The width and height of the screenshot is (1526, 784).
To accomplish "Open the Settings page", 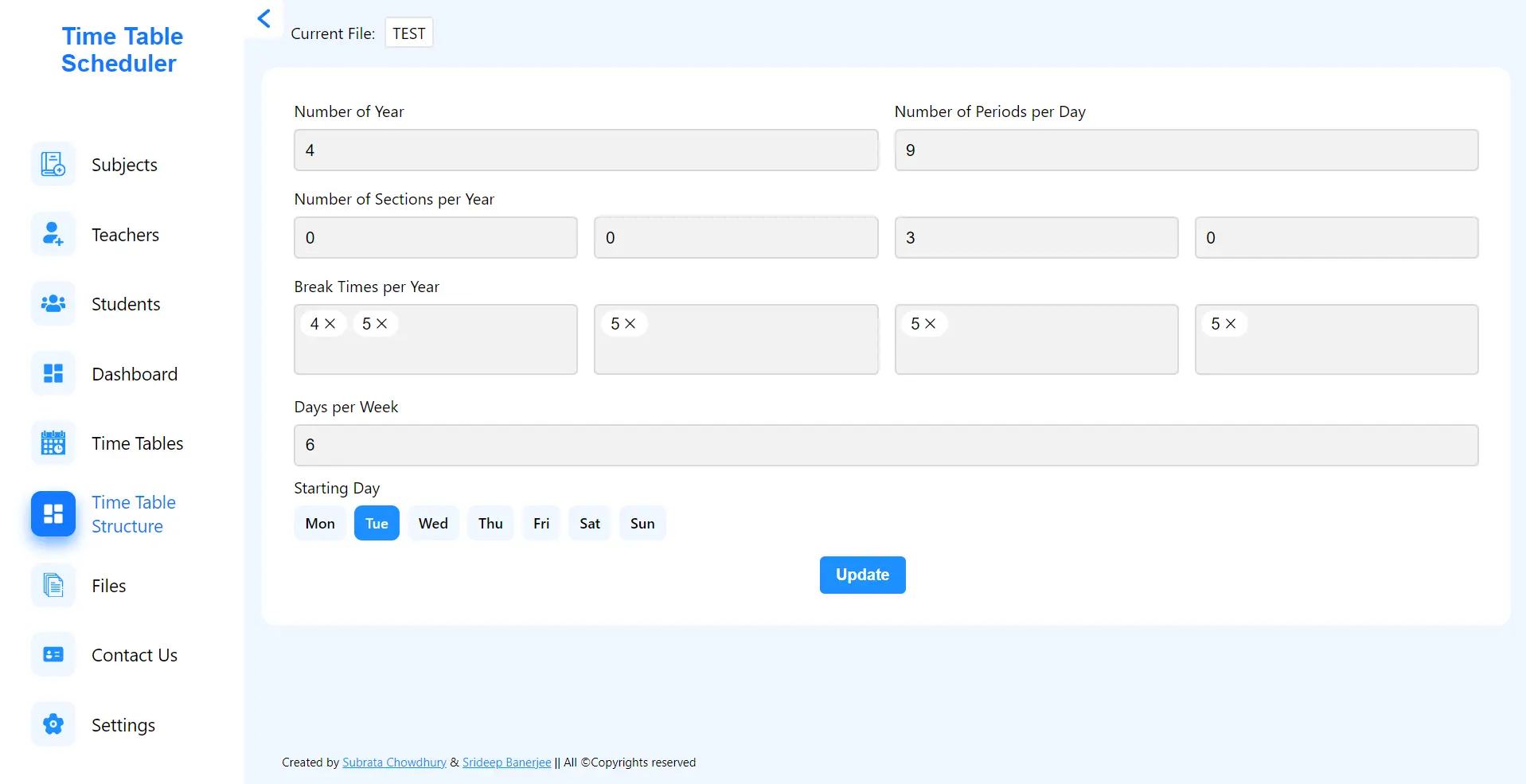I will 123,725.
